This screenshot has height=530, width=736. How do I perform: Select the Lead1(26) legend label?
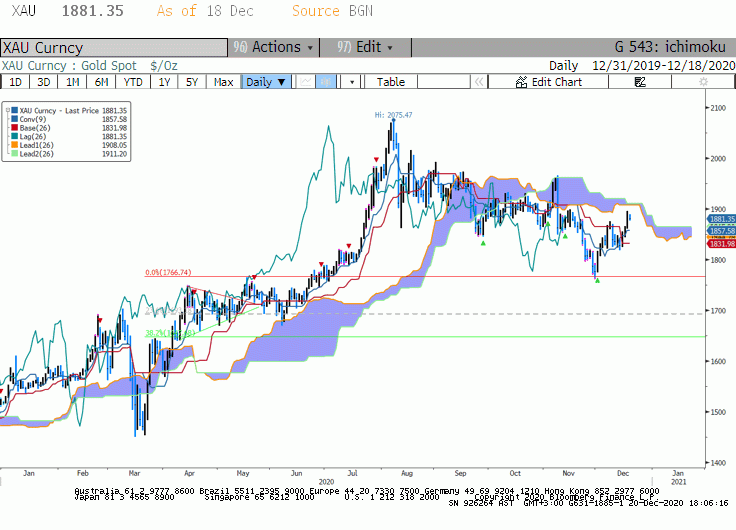[x=37, y=145]
